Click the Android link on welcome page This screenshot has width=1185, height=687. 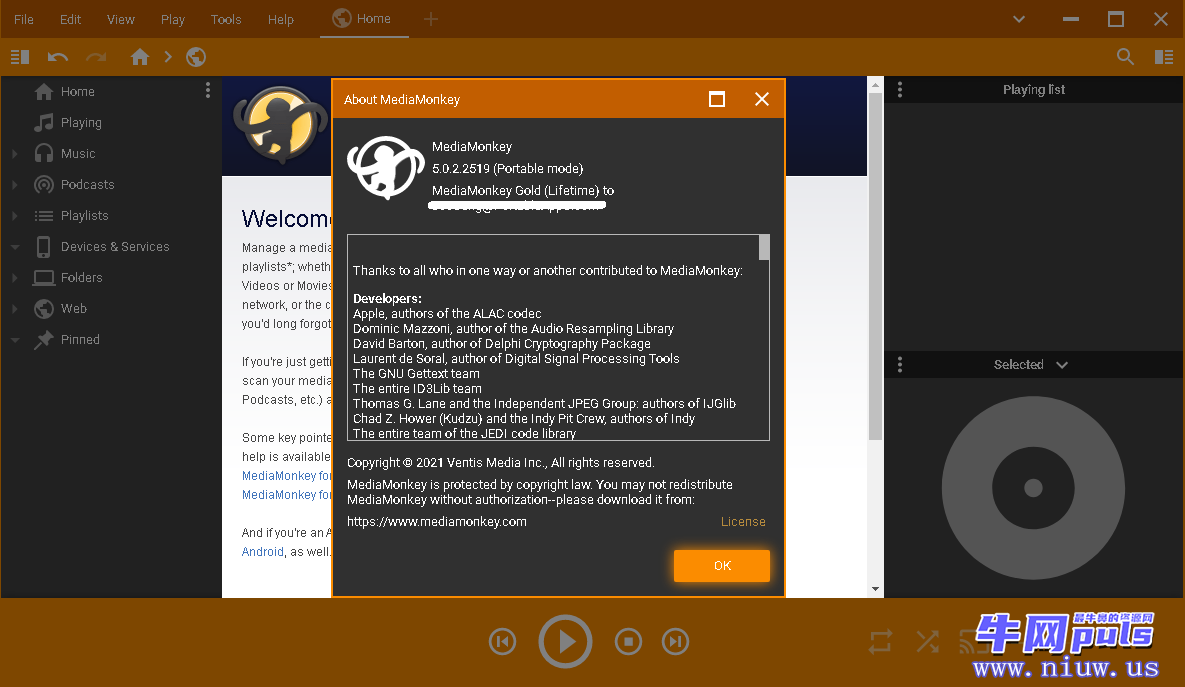[x=262, y=552]
